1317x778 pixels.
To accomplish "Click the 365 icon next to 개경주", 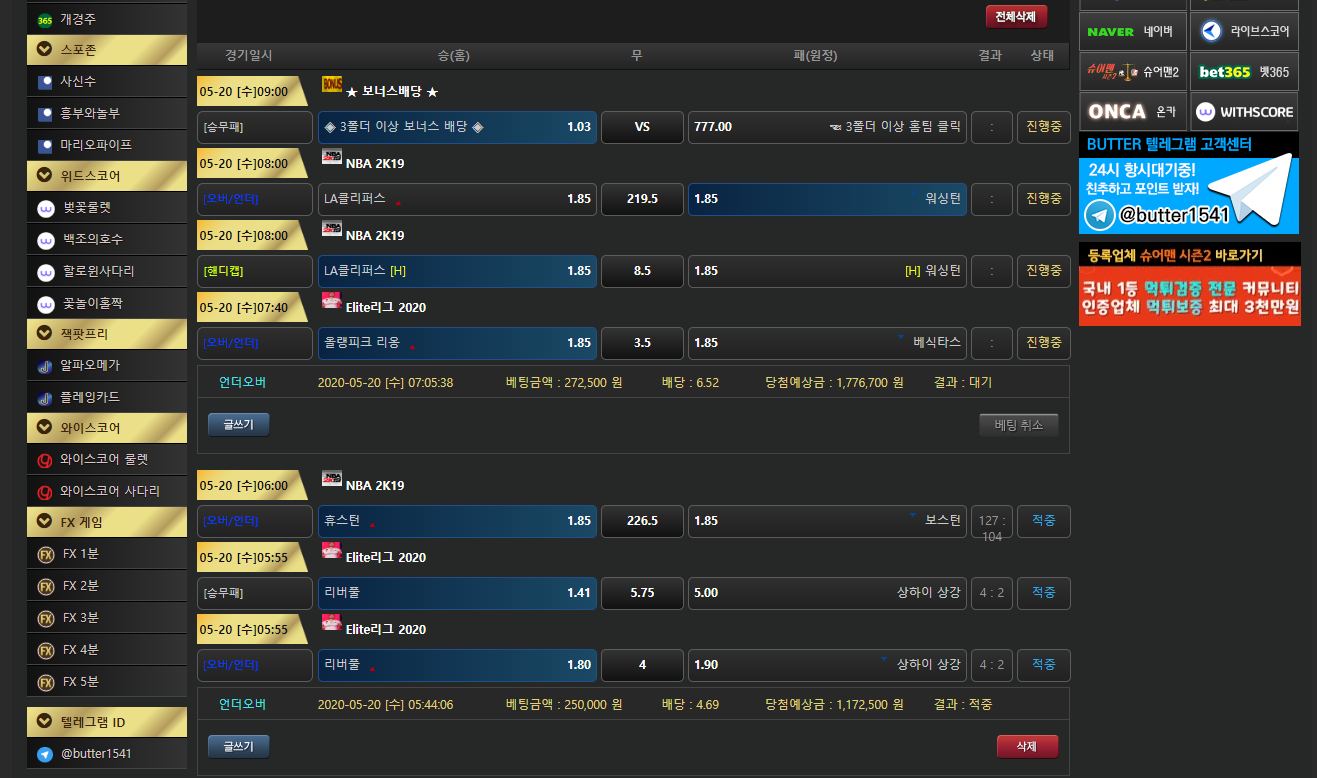I will point(45,20).
